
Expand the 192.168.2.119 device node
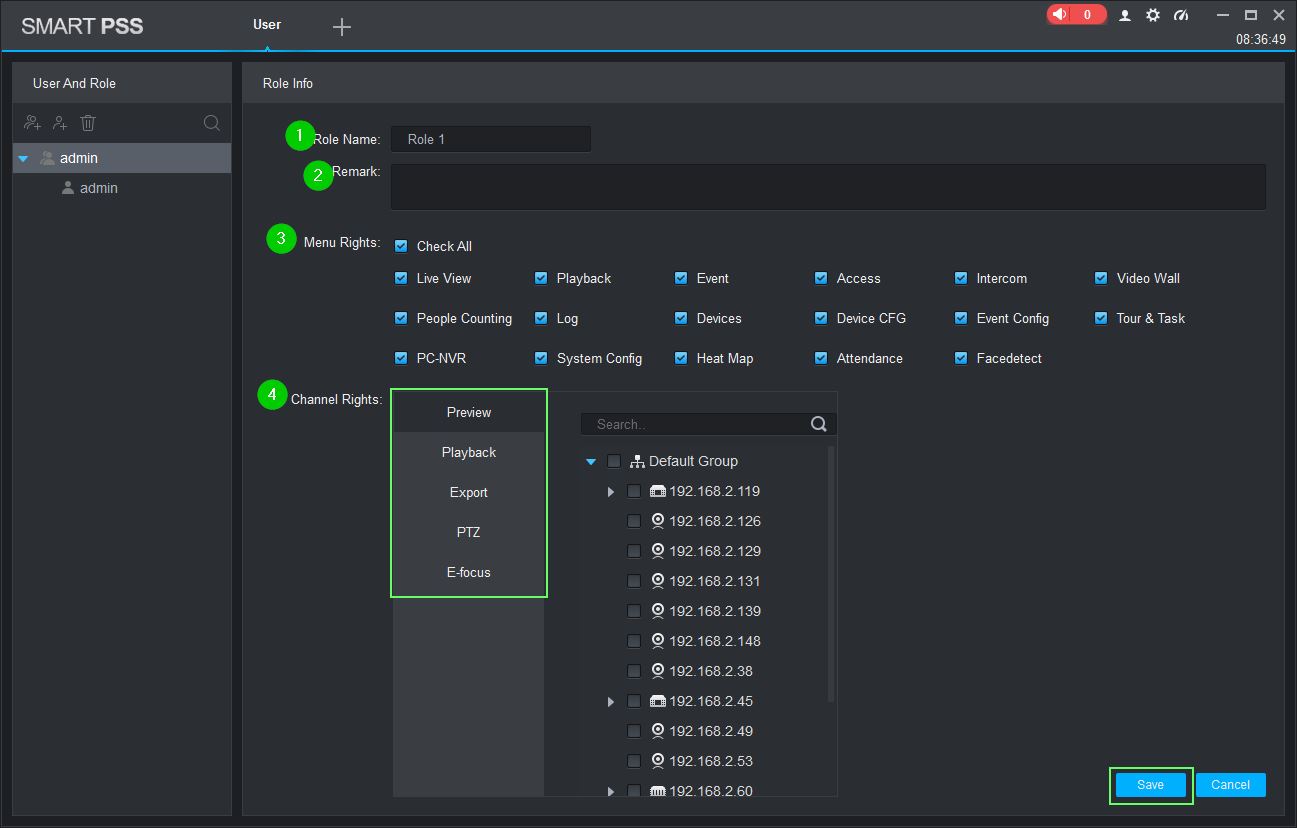[x=611, y=491]
